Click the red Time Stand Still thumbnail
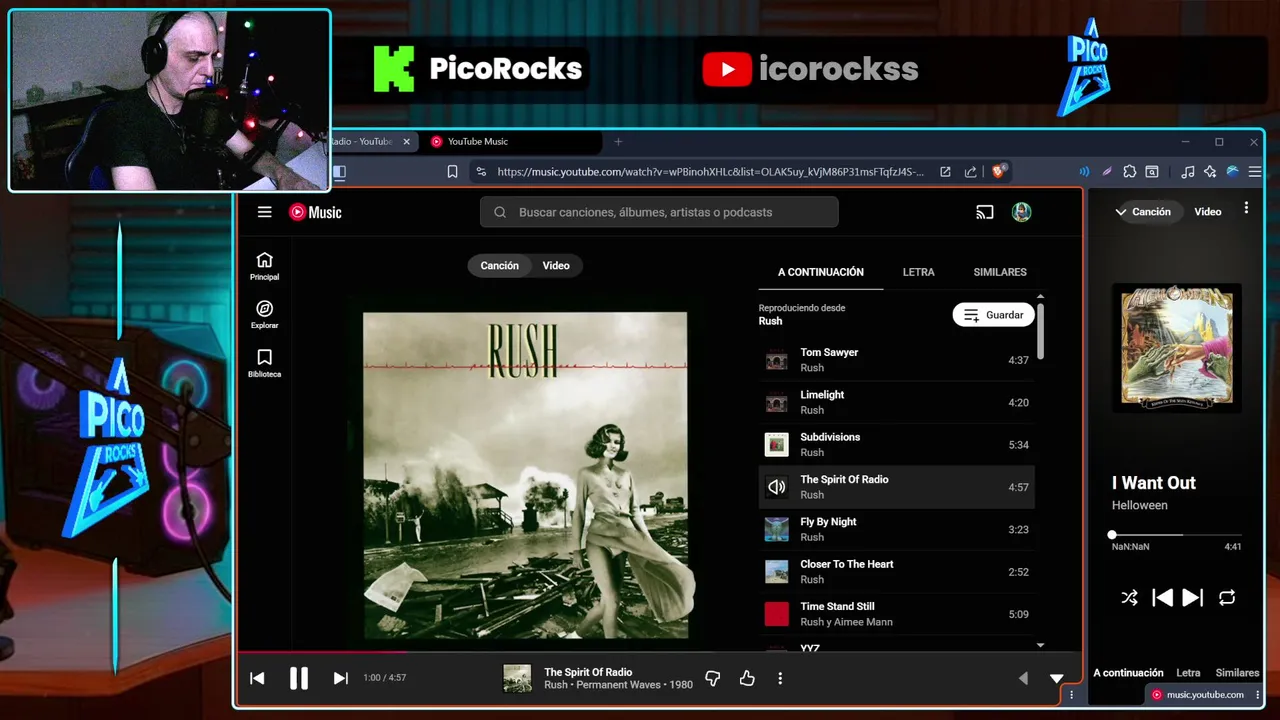 tap(776, 614)
